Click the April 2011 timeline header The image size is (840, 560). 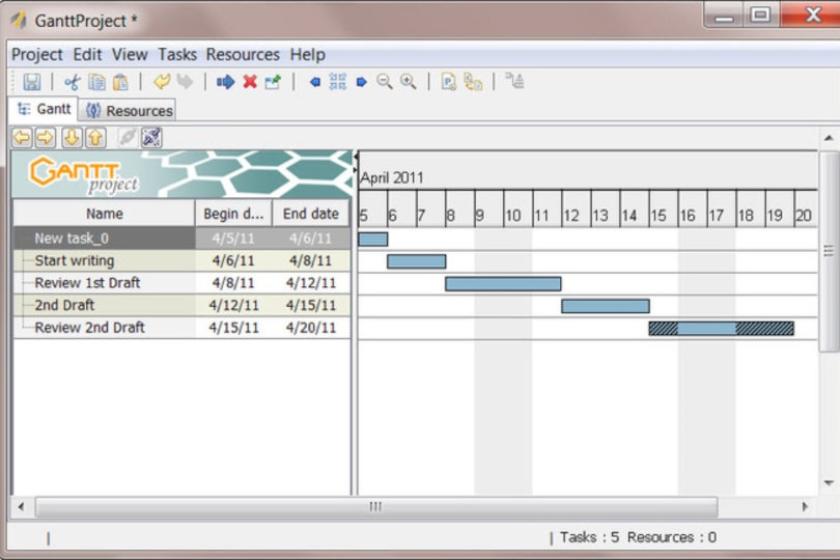[392, 178]
